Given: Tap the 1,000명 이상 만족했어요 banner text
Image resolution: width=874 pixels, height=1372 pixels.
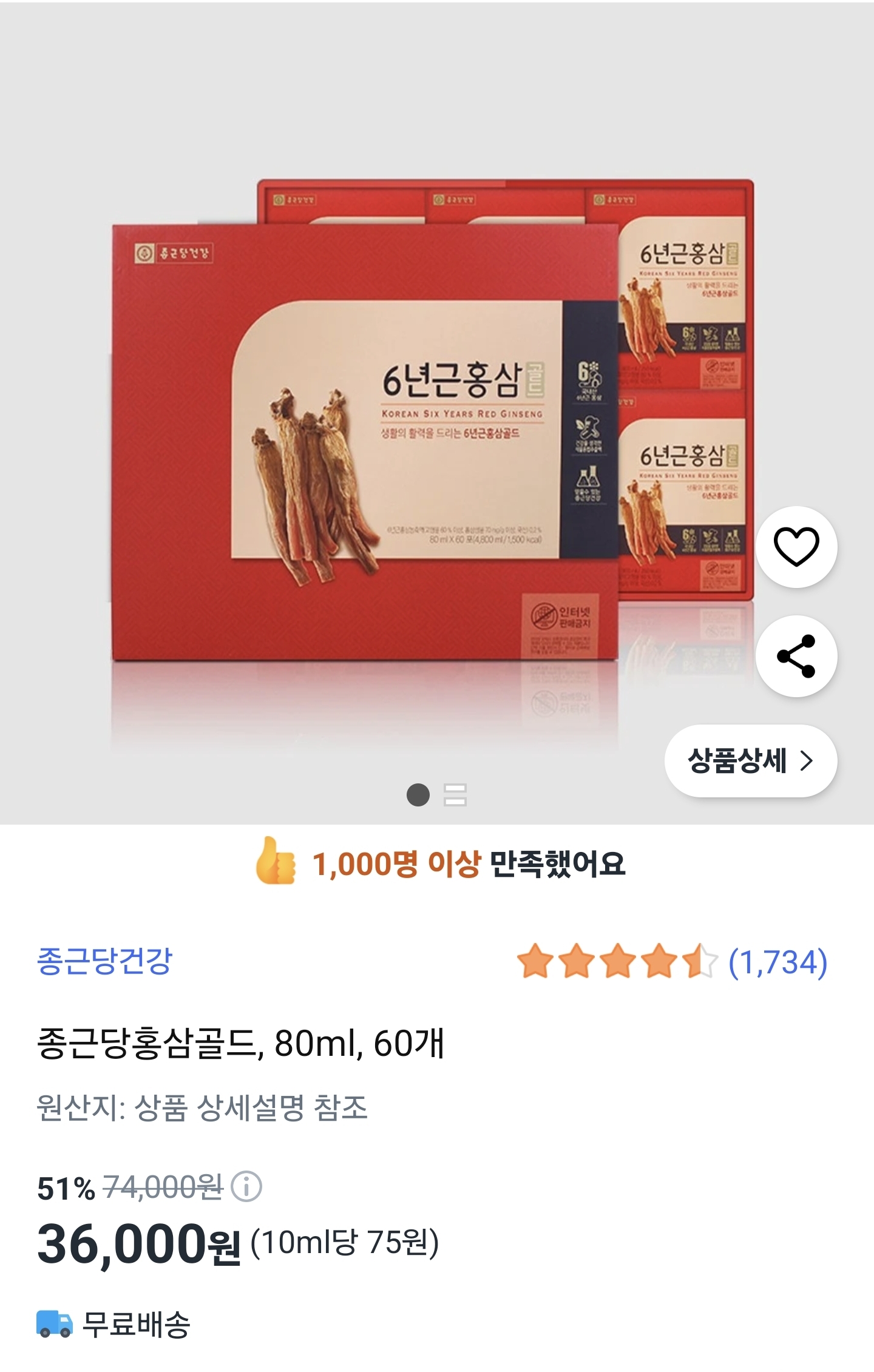Looking at the screenshot, I should click(x=469, y=863).
